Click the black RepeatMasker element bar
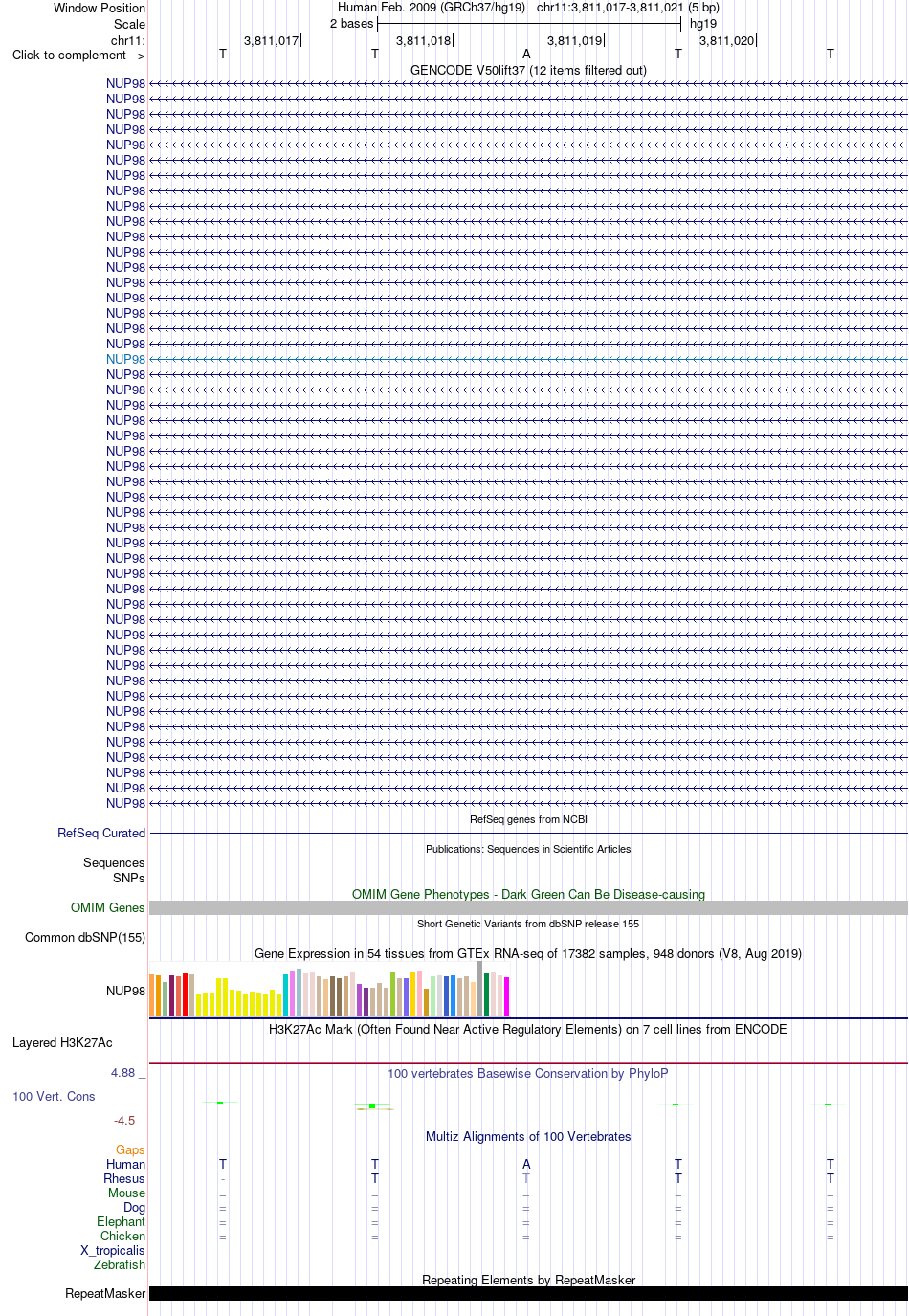The height and width of the screenshot is (1316, 909). click(528, 1293)
